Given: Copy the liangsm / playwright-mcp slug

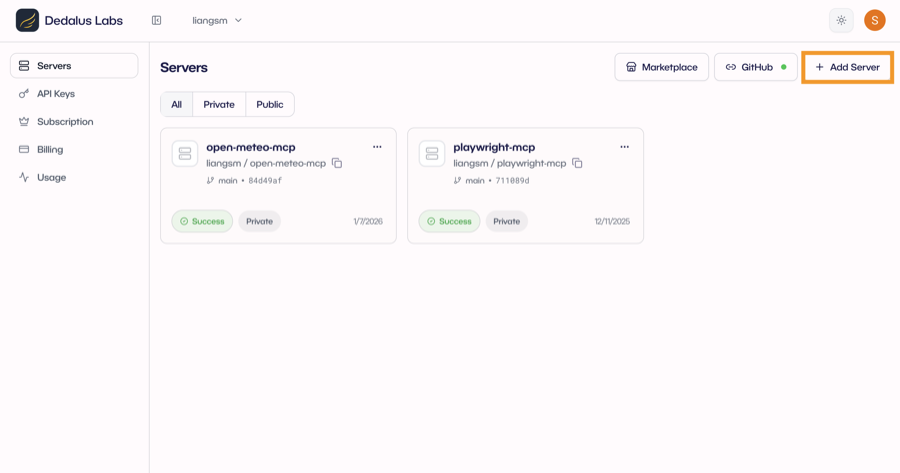Looking at the screenshot, I should (x=577, y=163).
